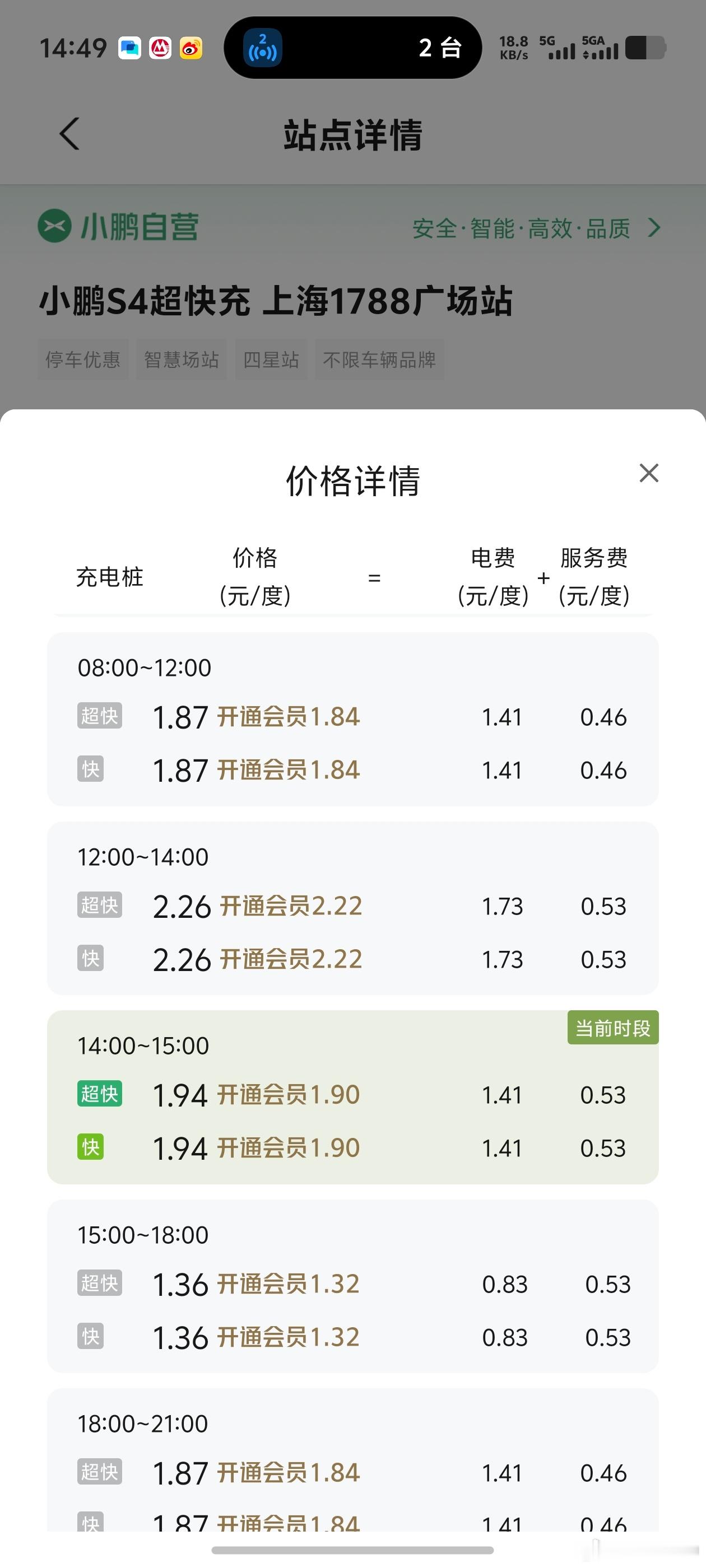
Task: Tap the green 超快 badge in current period
Action: 100,1094
